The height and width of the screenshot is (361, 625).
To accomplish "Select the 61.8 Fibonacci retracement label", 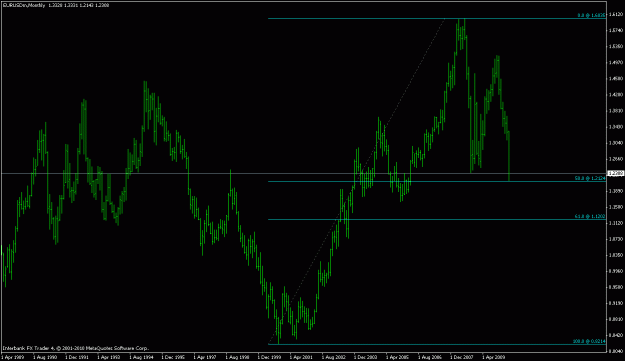I will pyautogui.click(x=590, y=216).
